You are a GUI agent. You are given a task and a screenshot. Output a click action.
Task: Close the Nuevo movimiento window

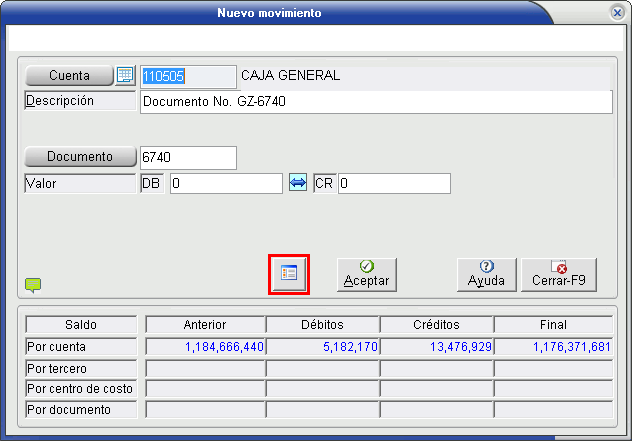click(x=617, y=13)
